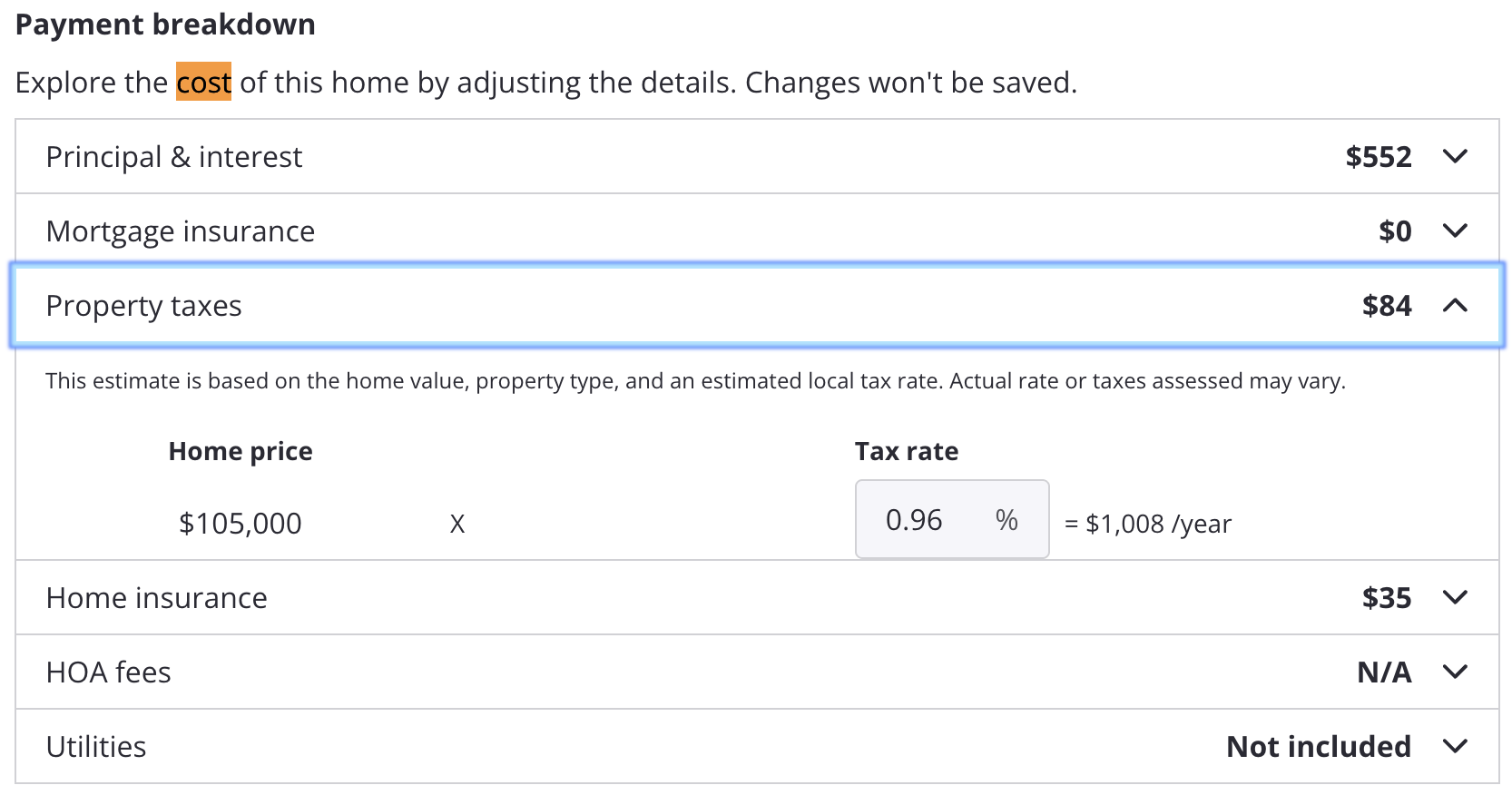Expand the Principal & interest chevron
The width and height of the screenshot is (1512, 795).
click(x=1455, y=157)
